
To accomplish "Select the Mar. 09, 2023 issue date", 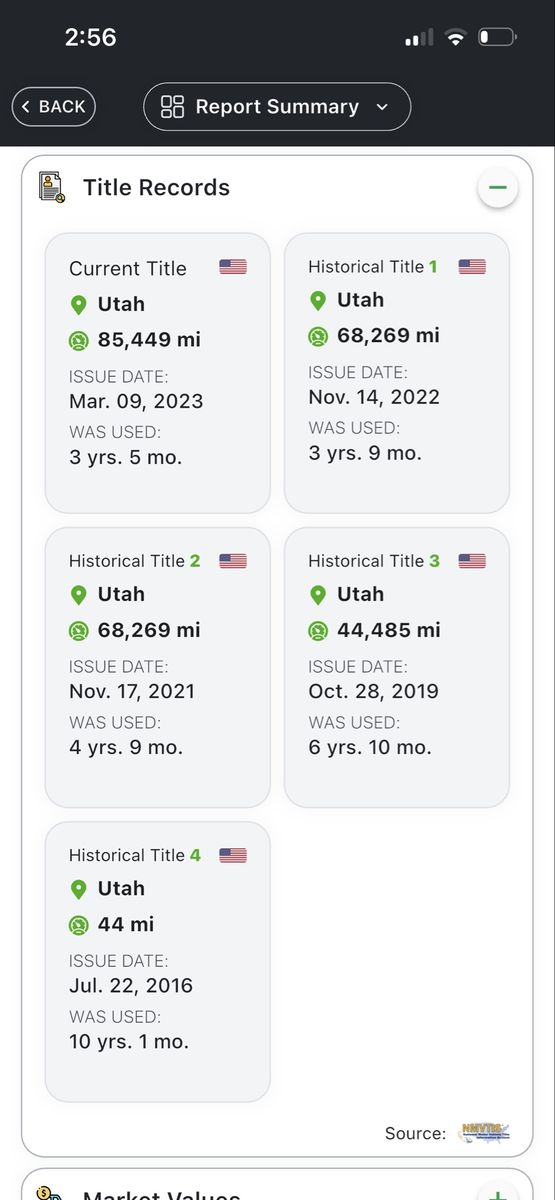I will pos(136,401).
